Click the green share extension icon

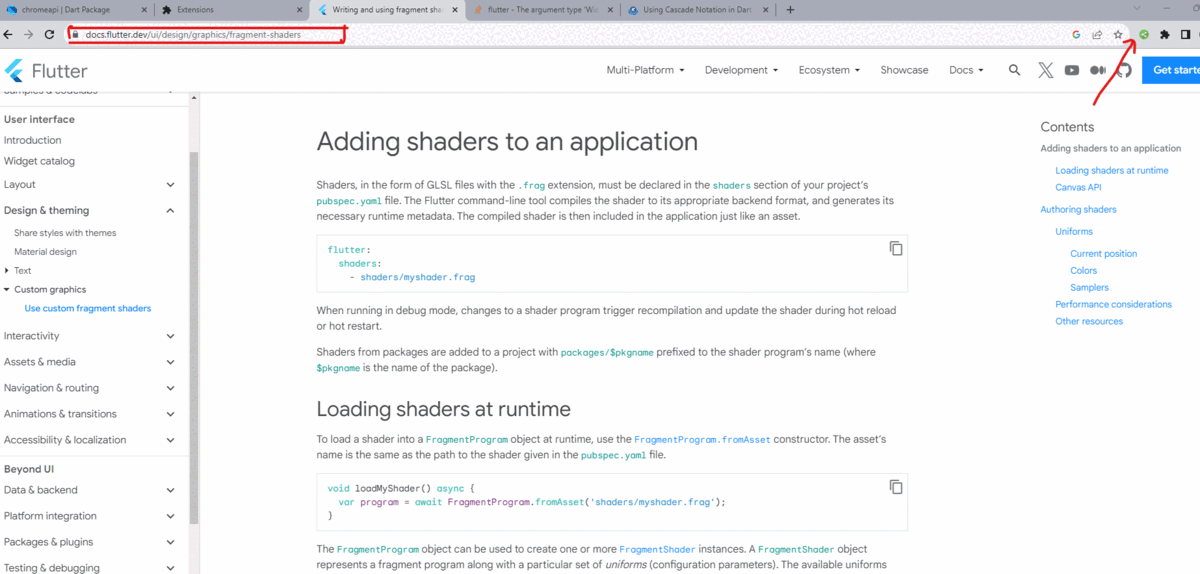pyautogui.click(x=1144, y=34)
